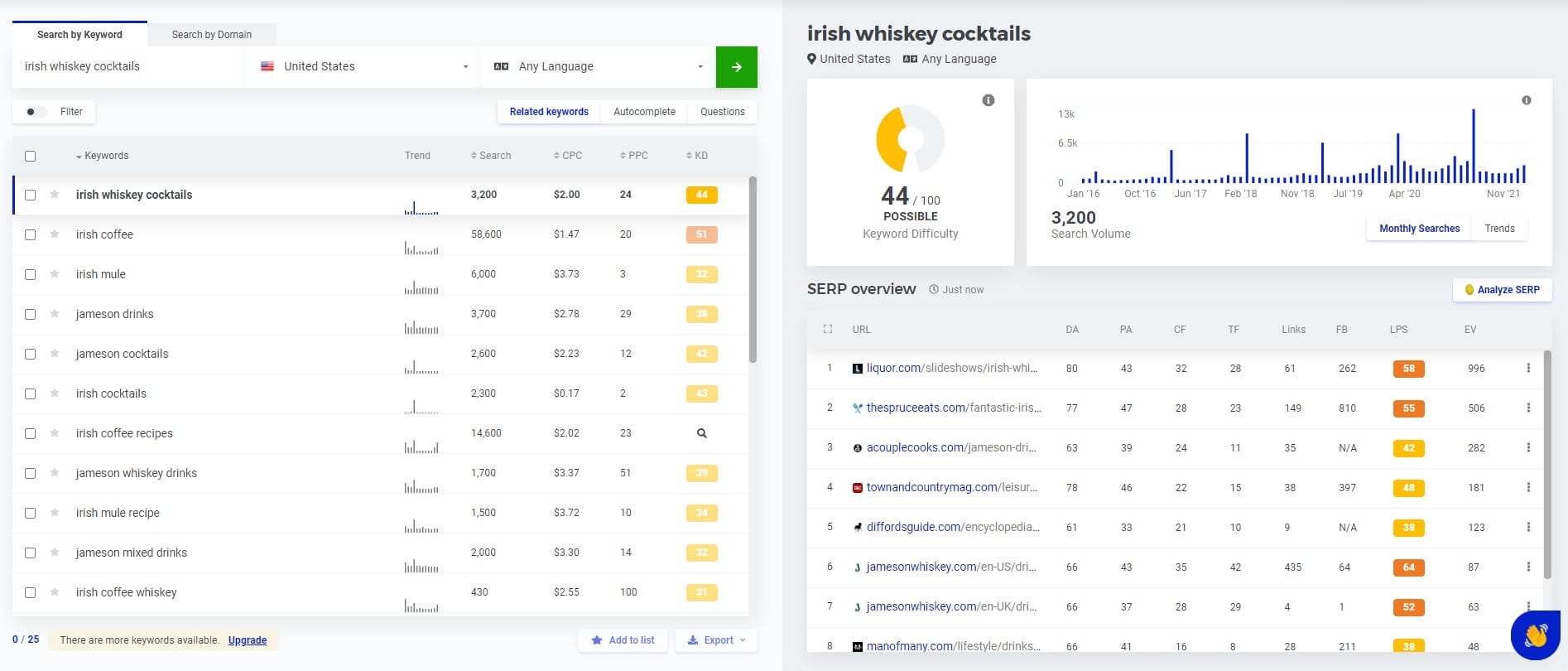
Task: Open the Any Language dropdown
Action: click(x=598, y=66)
